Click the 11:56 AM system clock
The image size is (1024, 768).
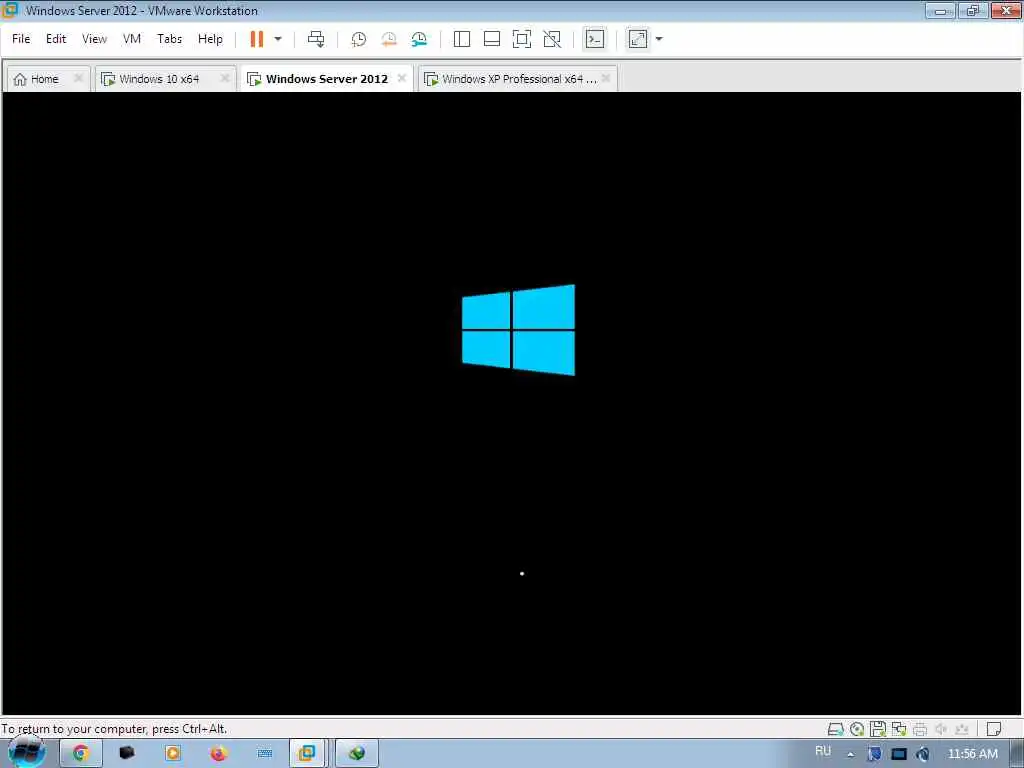coord(972,754)
